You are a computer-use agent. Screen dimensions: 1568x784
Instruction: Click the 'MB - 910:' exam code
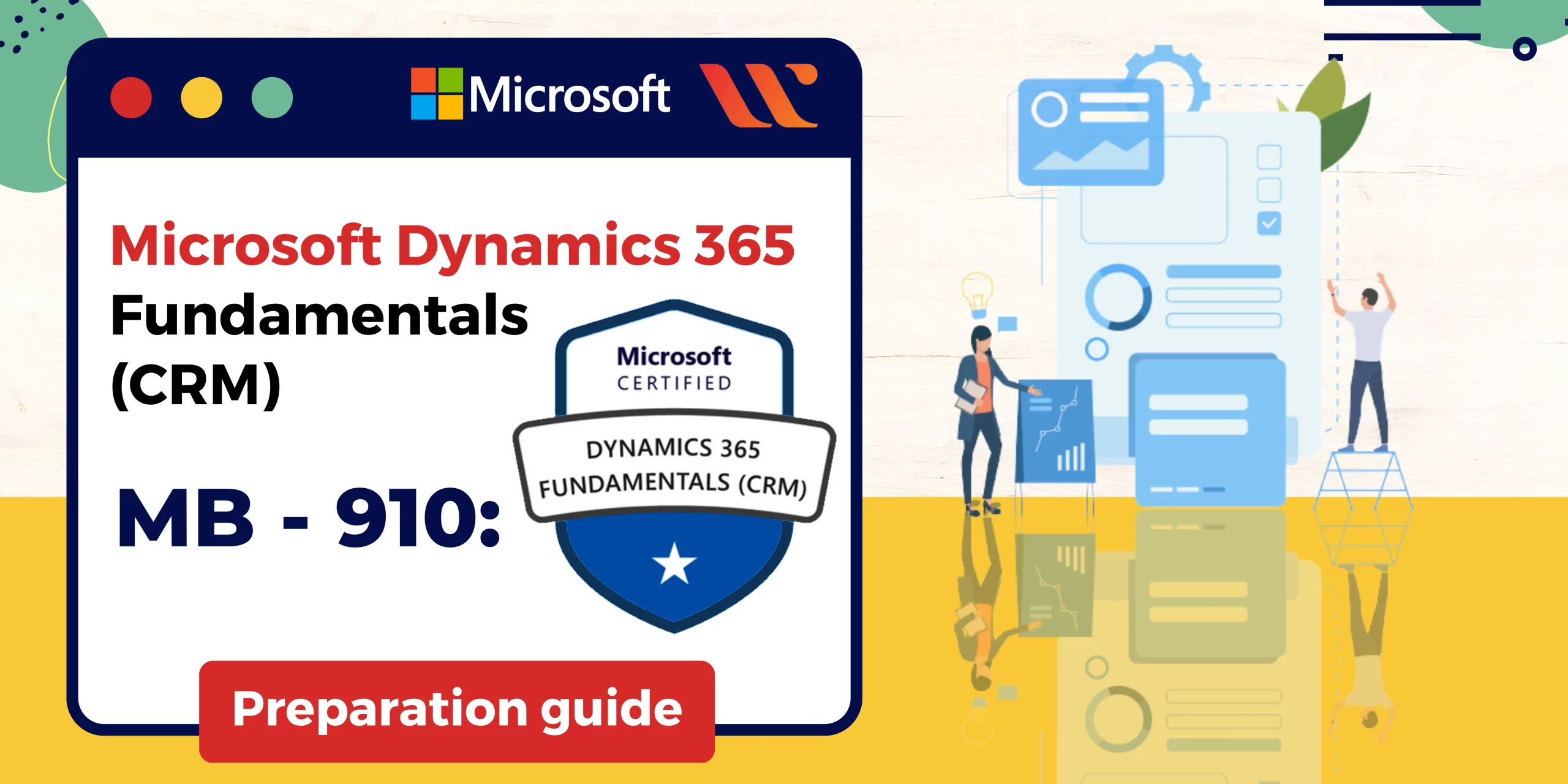coord(309,518)
